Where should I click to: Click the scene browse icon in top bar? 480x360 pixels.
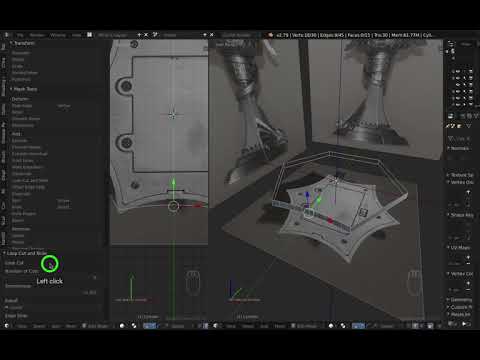tap(155, 35)
